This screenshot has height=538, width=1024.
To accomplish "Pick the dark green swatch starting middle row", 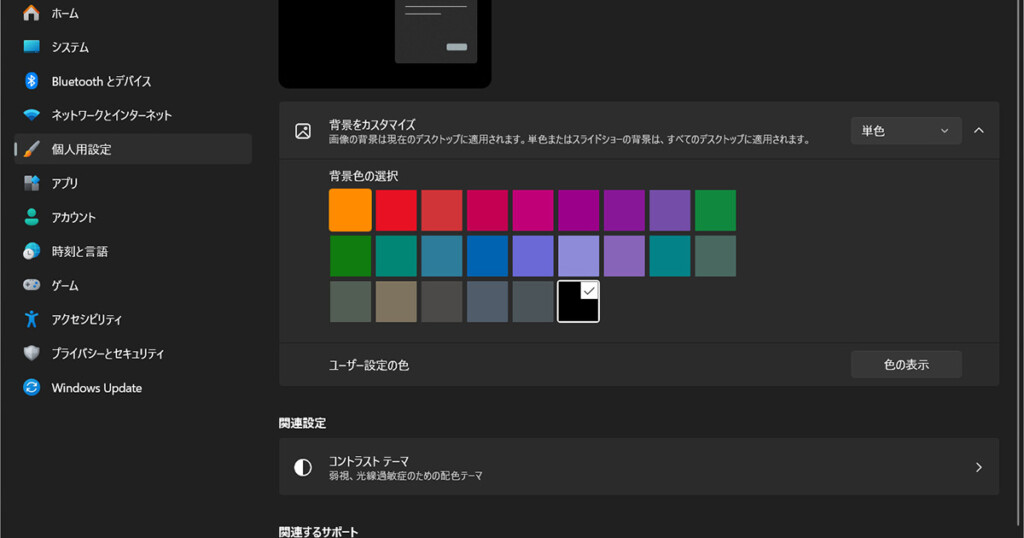I will [x=350, y=256].
